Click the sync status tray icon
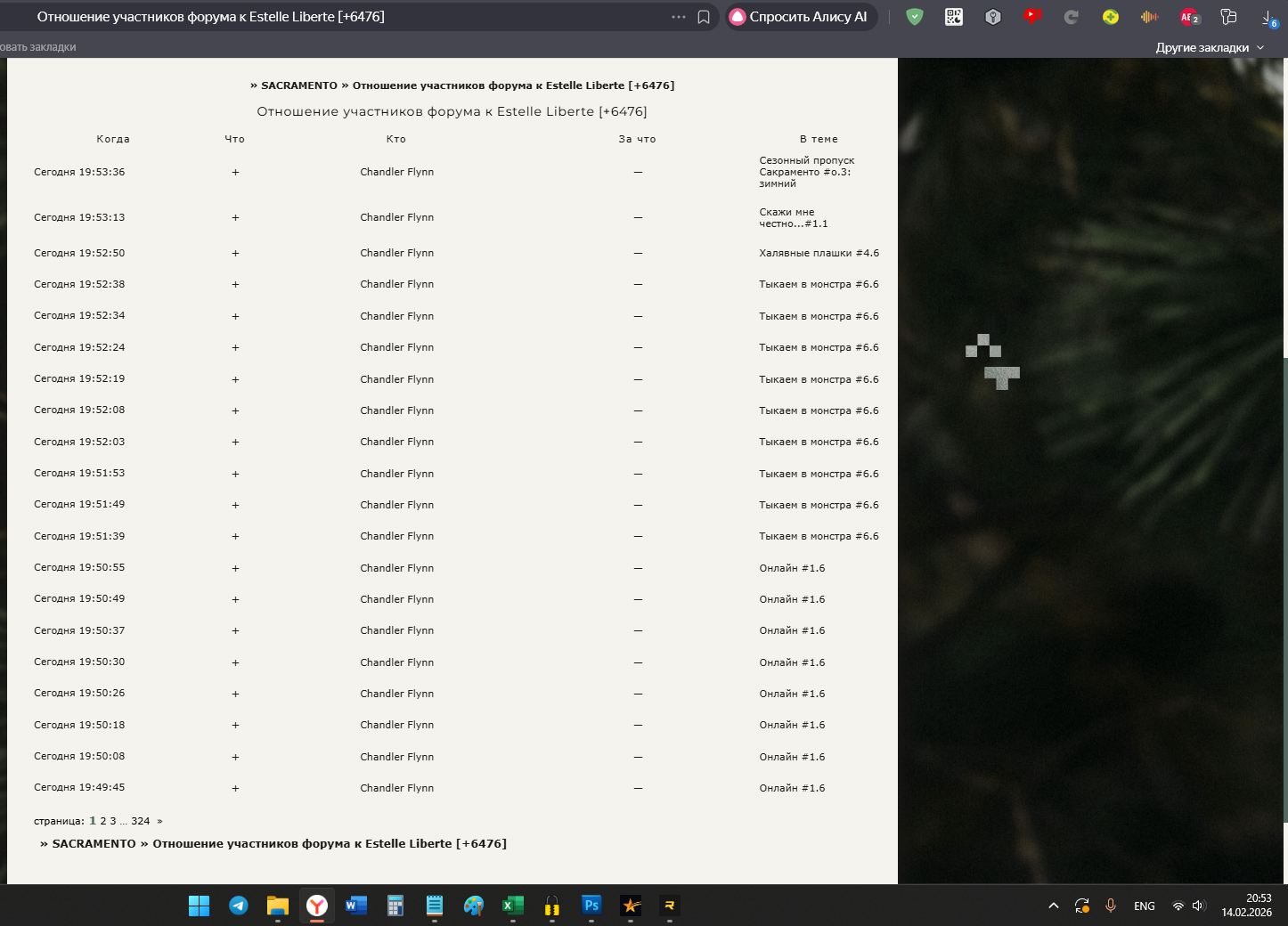Screen dimensions: 1288x926 point(1082,906)
